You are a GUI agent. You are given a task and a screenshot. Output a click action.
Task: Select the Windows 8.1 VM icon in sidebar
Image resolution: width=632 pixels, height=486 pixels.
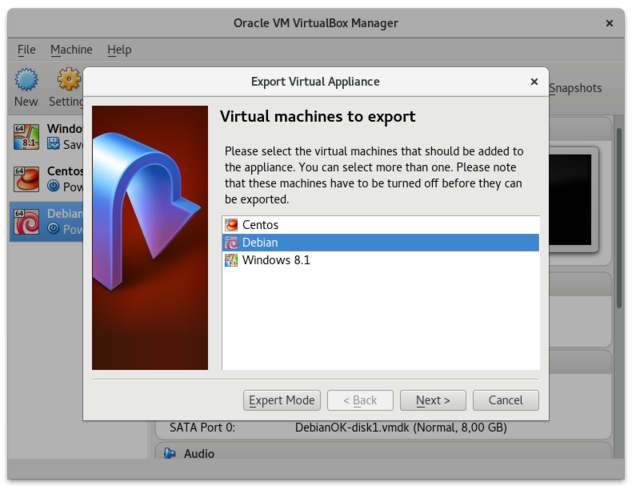click(x=26, y=137)
